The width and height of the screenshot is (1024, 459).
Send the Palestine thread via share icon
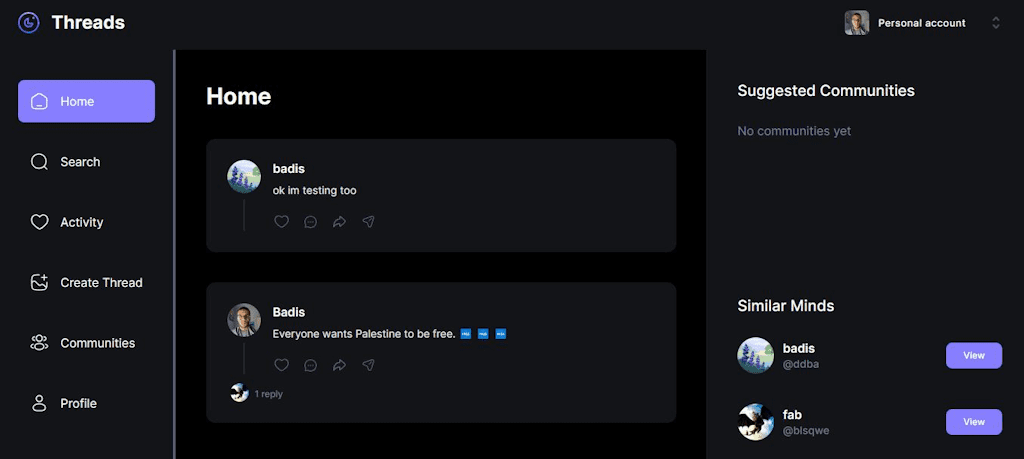point(368,365)
